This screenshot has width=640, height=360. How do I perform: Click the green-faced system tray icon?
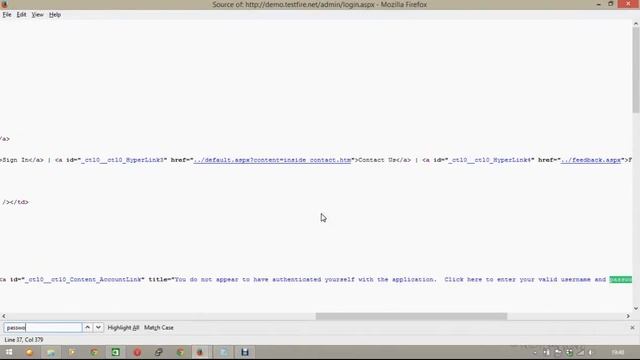(569, 352)
